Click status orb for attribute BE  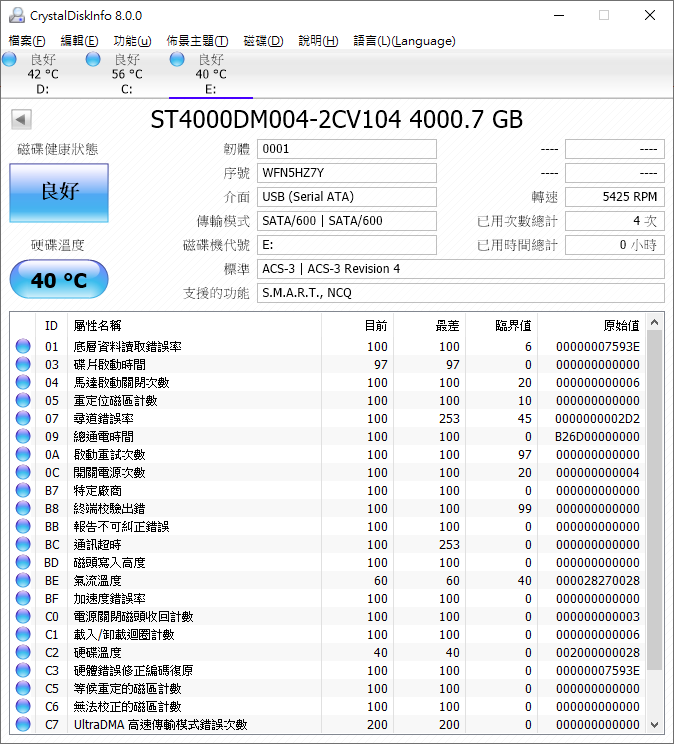click(23, 581)
